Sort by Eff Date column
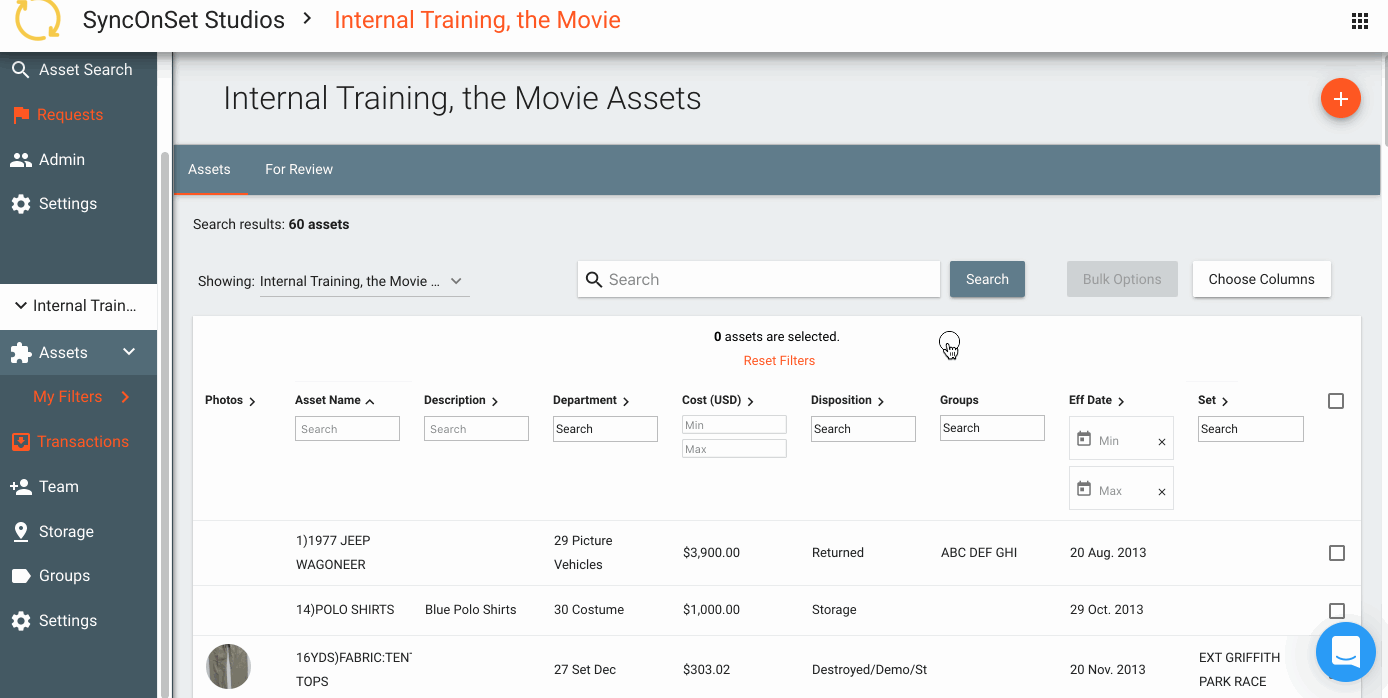The height and width of the screenshot is (698, 1388). click(1097, 400)
